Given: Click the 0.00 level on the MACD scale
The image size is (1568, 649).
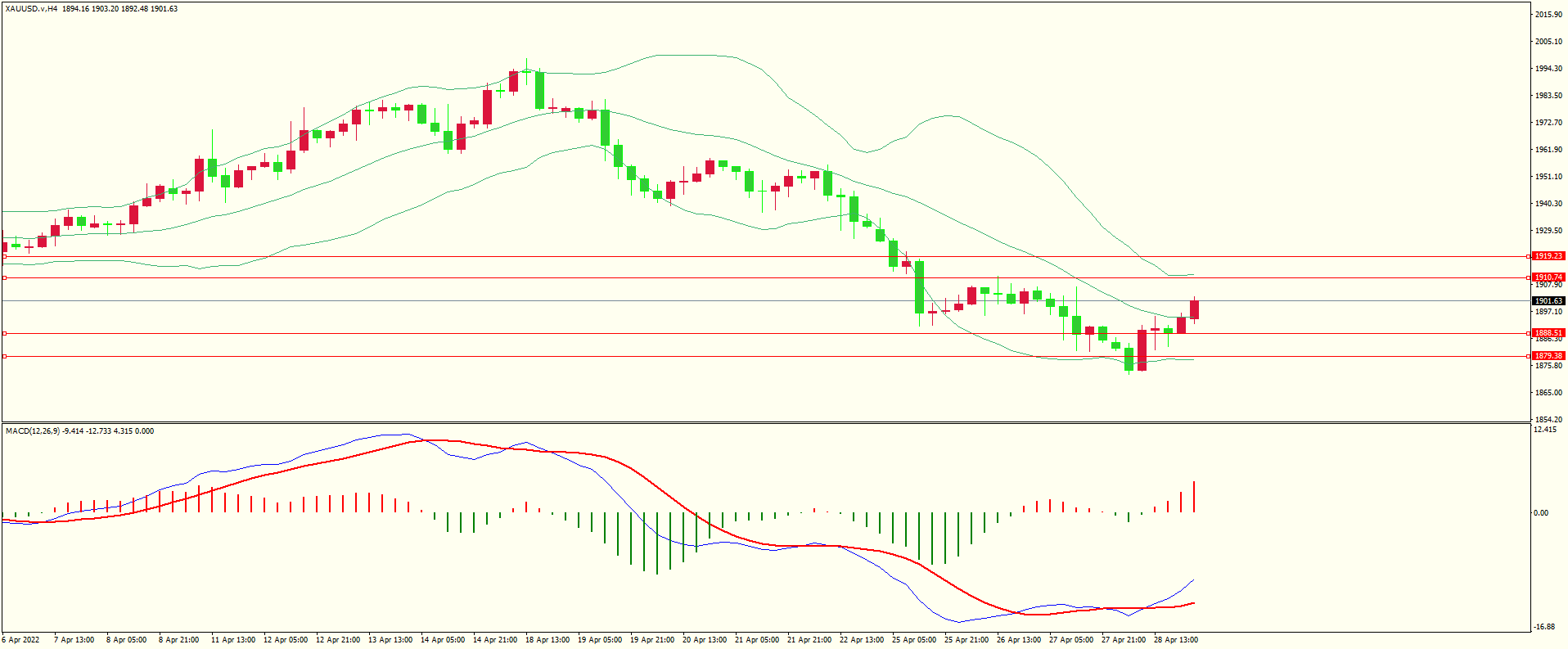Looking at the screenshot, I should coord(1541,513).
